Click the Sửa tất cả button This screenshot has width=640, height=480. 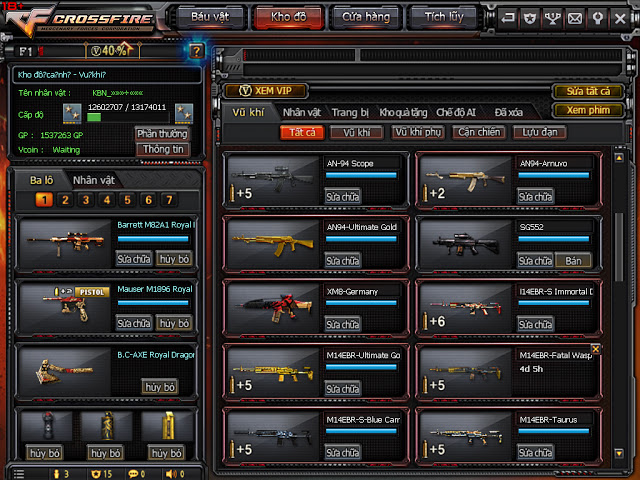click(588, 91)
